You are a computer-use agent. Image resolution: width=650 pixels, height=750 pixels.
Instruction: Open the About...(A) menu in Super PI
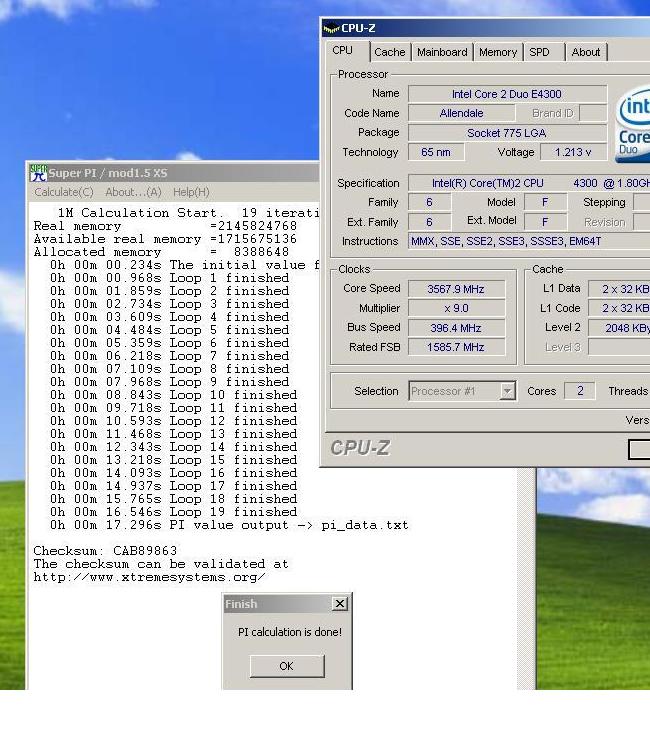[133, 192]
